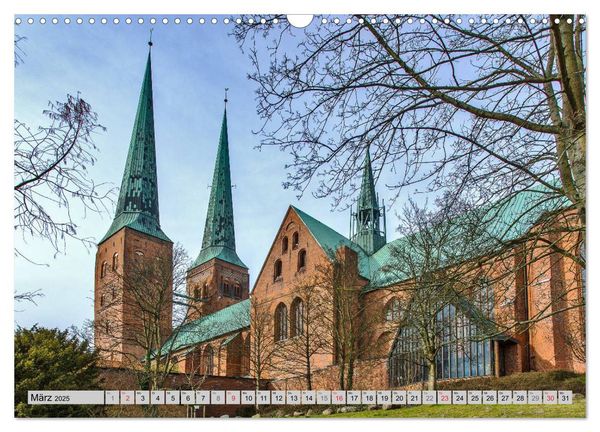Select day 8 in the calendar strip
600x432 pixels.
coord(218,398)
